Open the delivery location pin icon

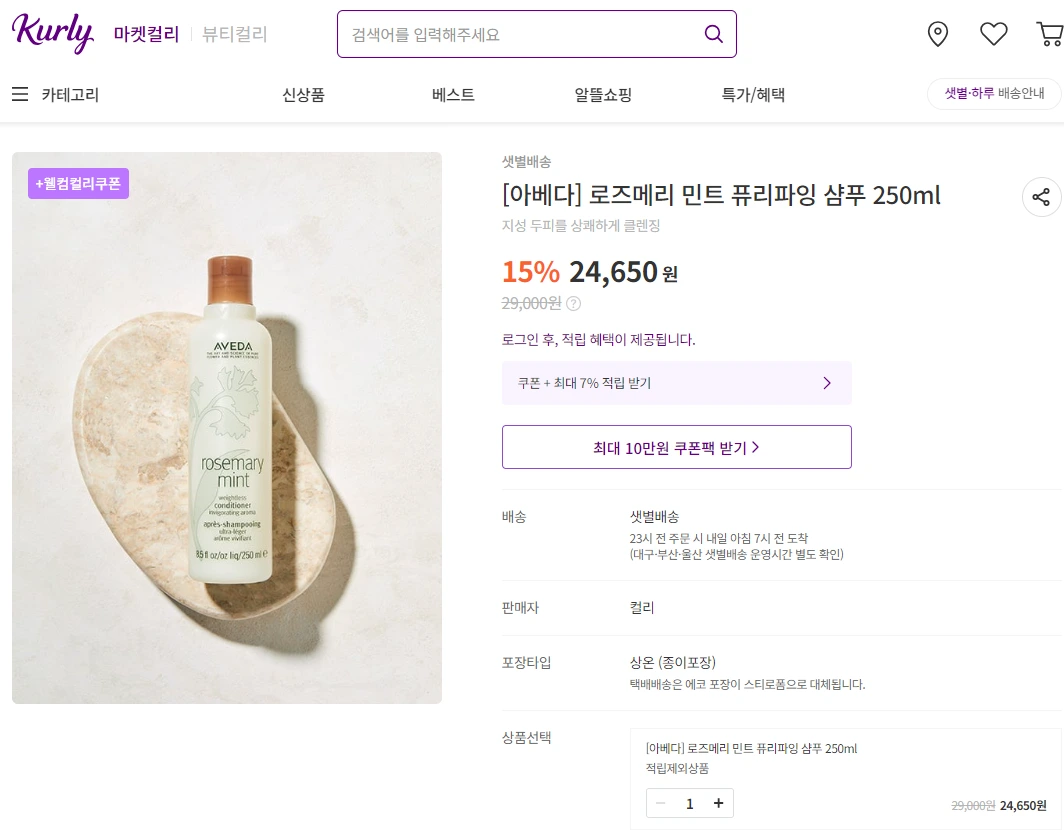pyautogui.click(x=937, y=34)
